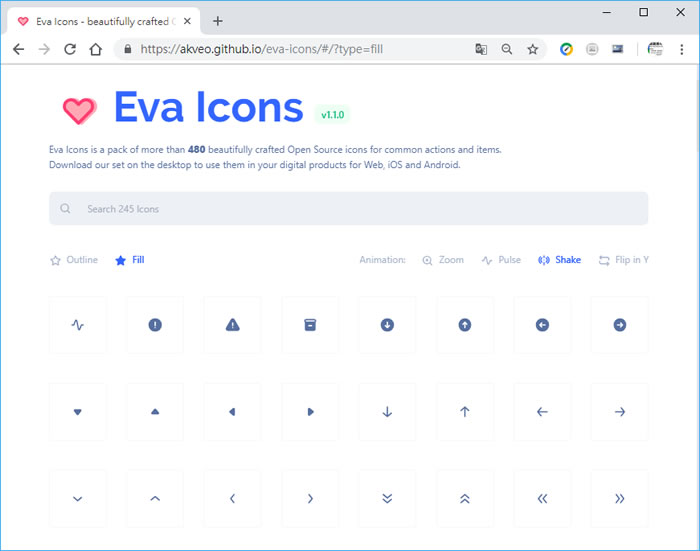Screen dimensions: 700x551
Task: Select the arrow circle left icon
Action: (542, 325)
